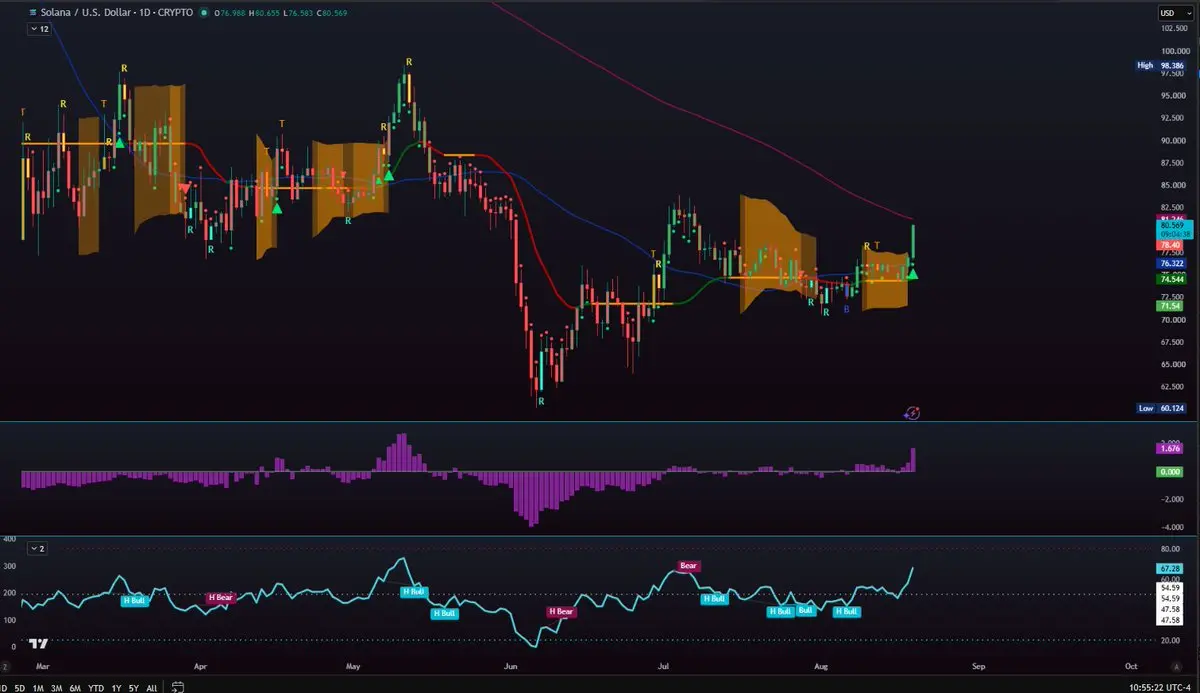The height and width of the screenshot is (693, 1200).
Task: Expand the 12 indicators legend
Action: pos(39,30)
